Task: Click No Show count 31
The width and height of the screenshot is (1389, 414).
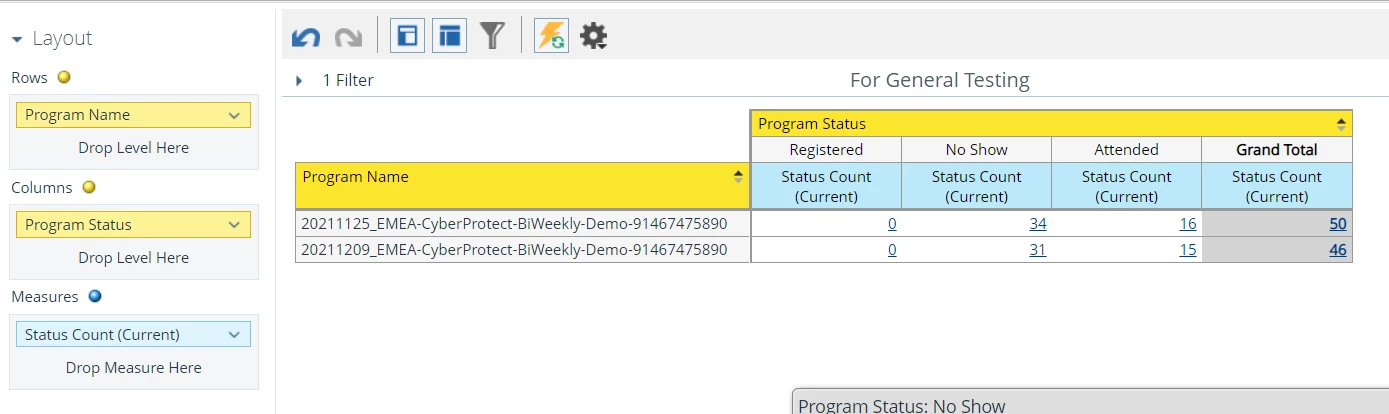Action: click(x=1037, y=250)
